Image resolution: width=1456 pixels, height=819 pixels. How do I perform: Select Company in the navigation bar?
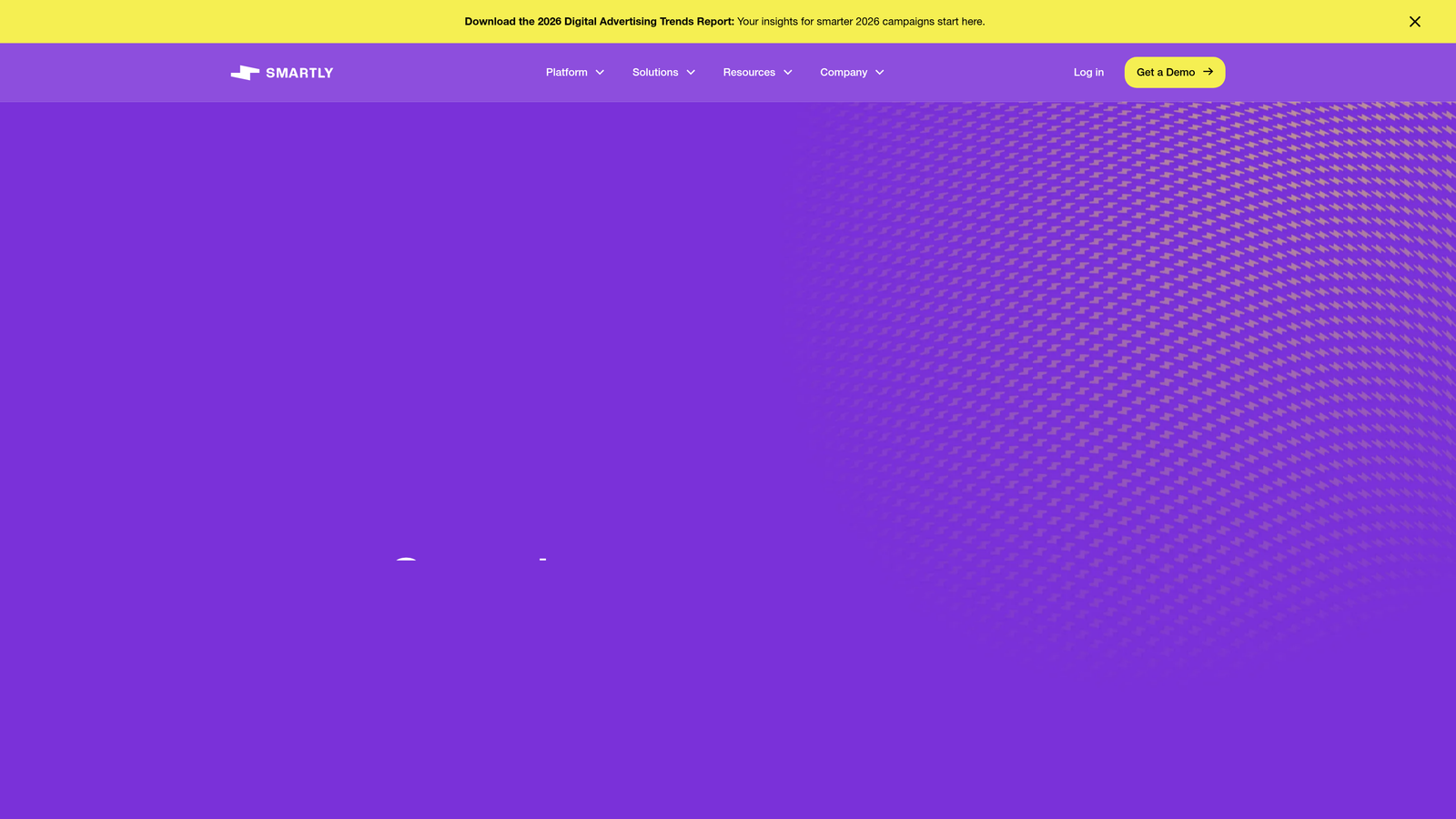tap(843, 72)
